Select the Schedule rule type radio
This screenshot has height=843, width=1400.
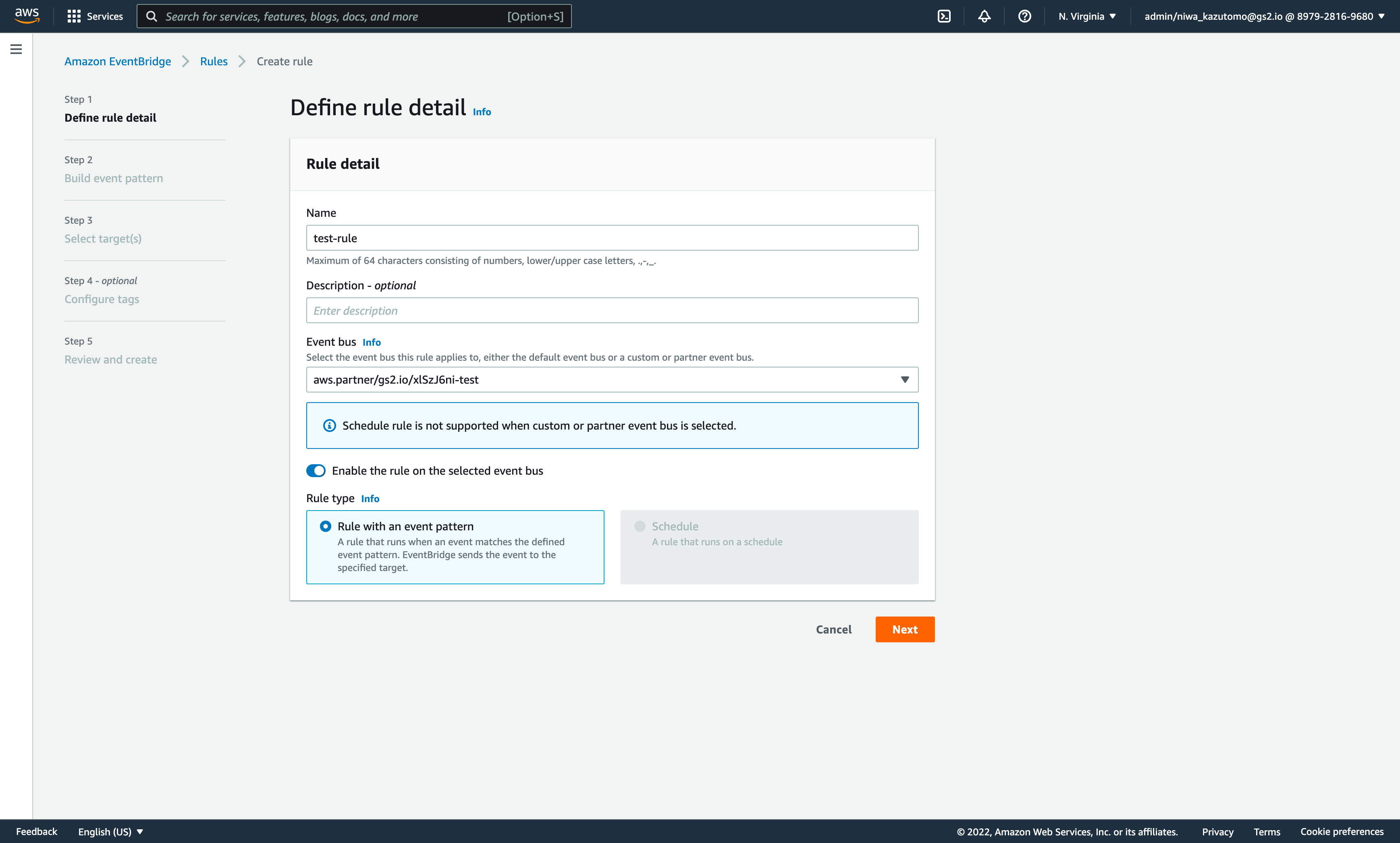tap(640, 527)
